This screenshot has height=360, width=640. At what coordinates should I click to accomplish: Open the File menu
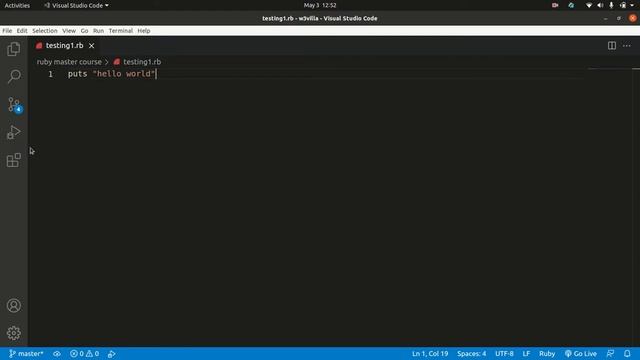click(7, 31)
